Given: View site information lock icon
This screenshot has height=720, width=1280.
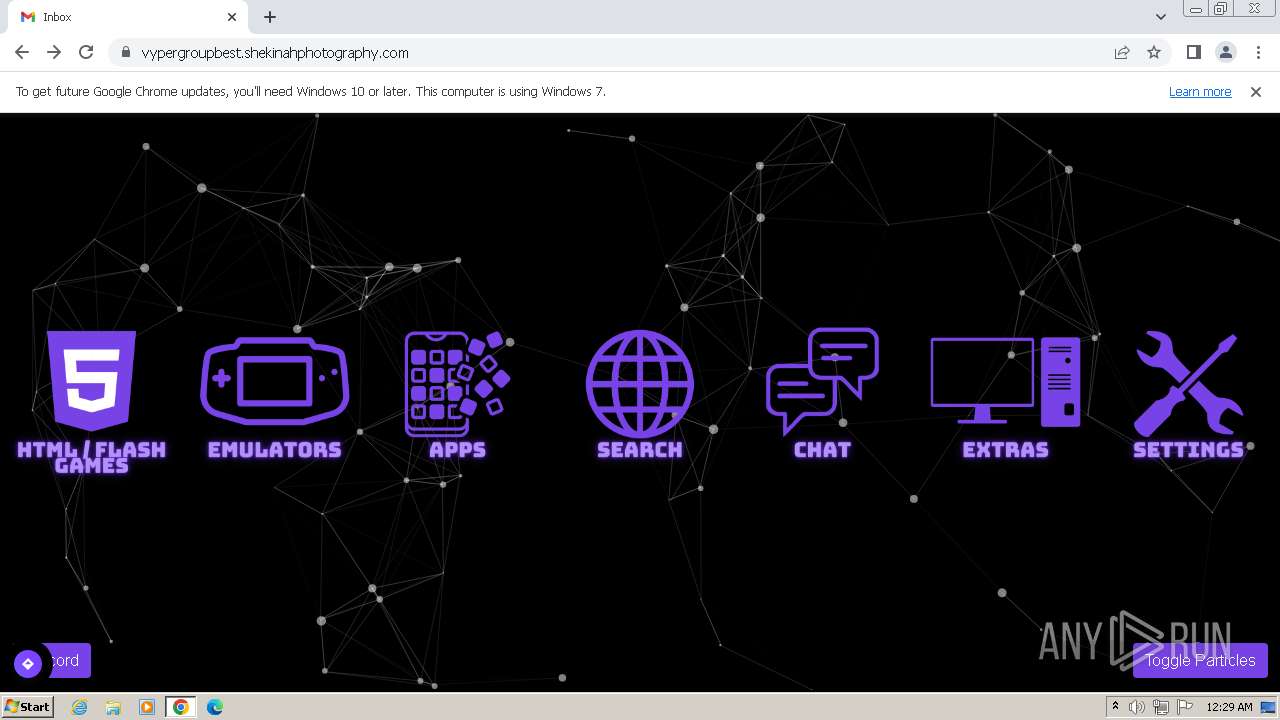Looking at the screenshot, I should (125, 53).
